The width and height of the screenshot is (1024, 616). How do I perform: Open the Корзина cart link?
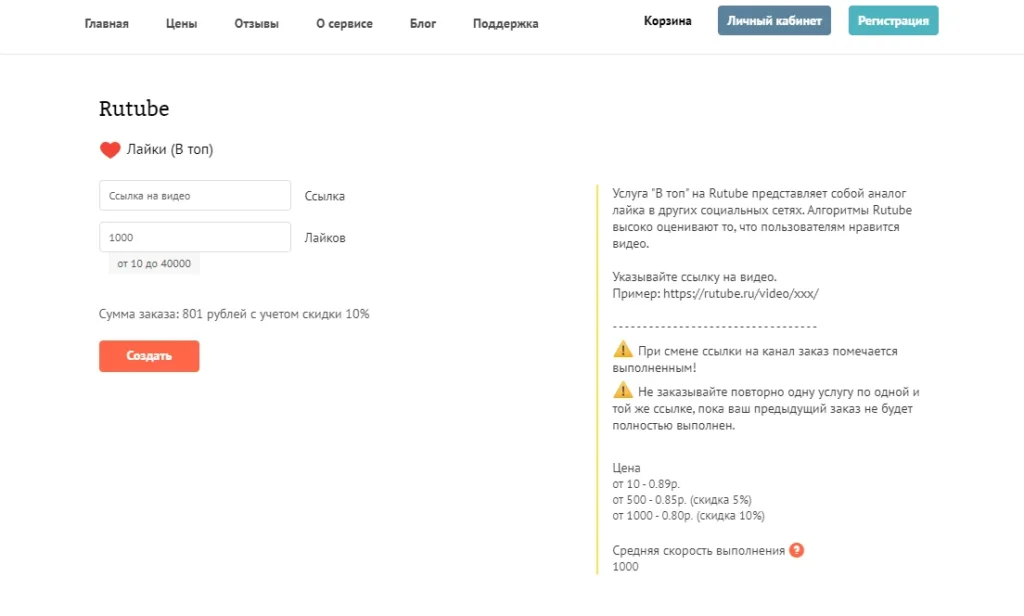667,21
